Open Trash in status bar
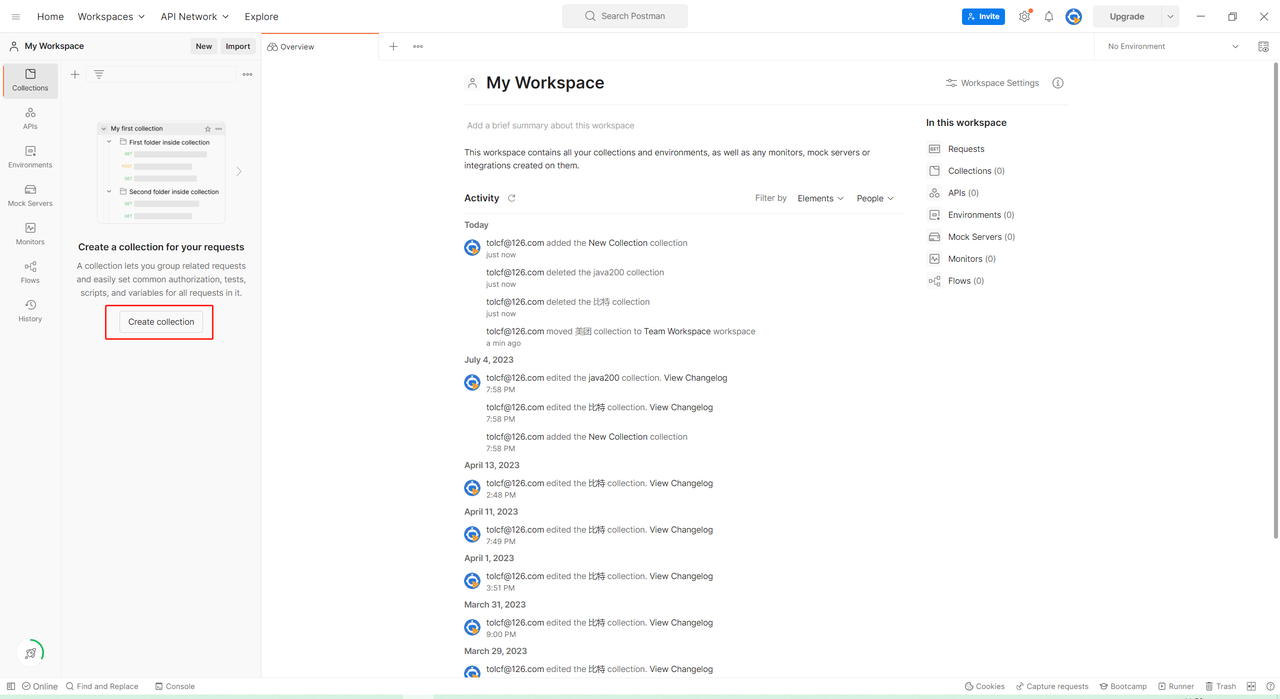 pyautogui.click(x=1221, y=686)
